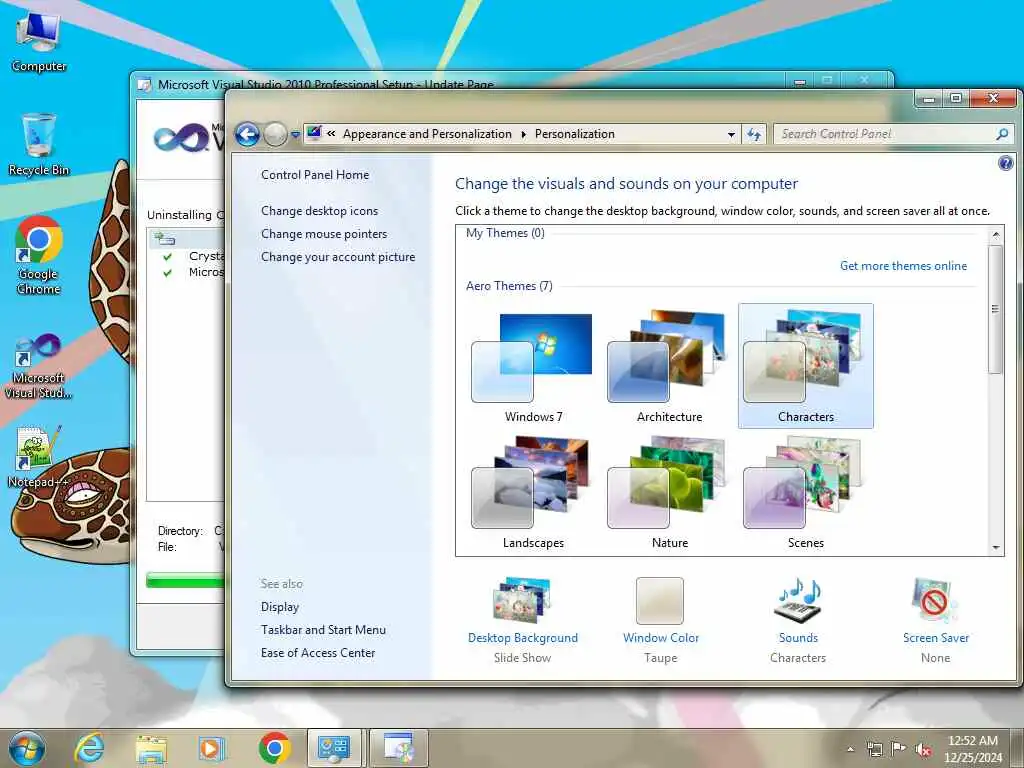Open the Notepad++ desktop shortcut
The width and height of the screenshot is (1024, 768).
[38, 456]
